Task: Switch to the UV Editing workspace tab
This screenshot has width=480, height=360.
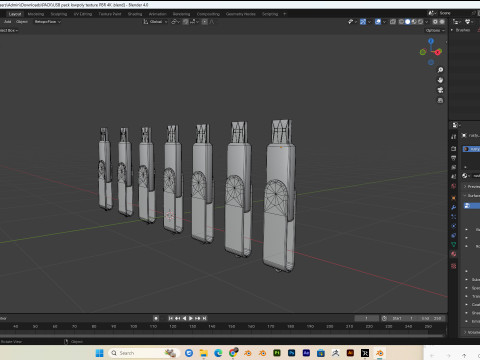Action: click(83, 14)
